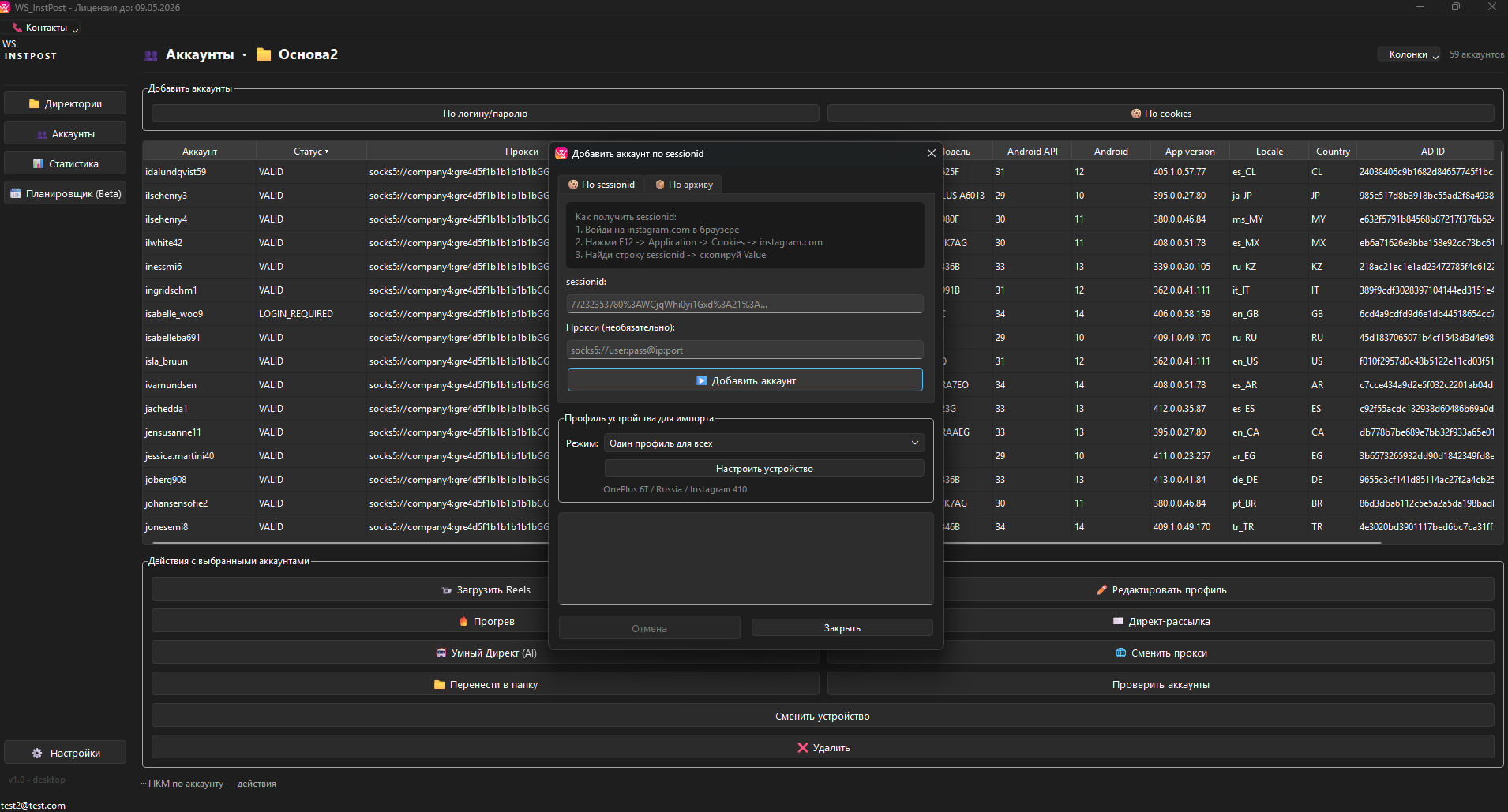
Task: Click the folder icon in Директории button
Action: point(34,103)
